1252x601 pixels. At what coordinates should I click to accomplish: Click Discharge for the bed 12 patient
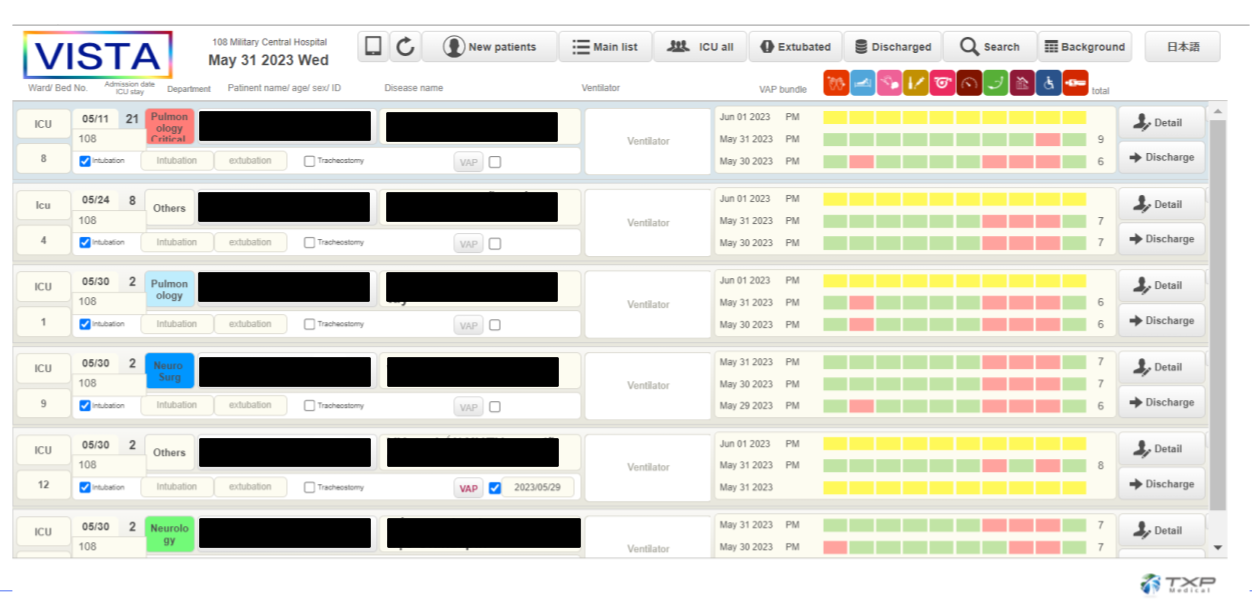pyautogui.click(x=1160, y=484)
